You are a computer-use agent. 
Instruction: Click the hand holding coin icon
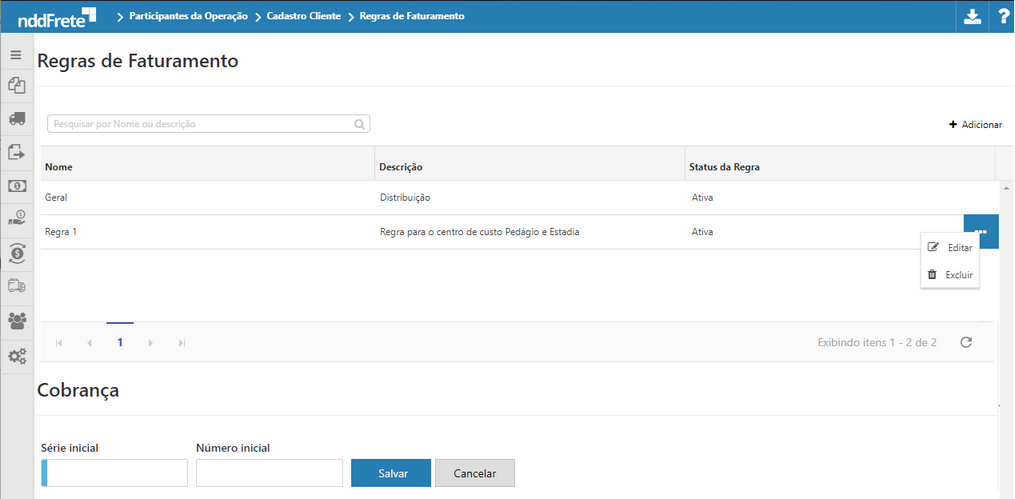(x=16, y=218)
